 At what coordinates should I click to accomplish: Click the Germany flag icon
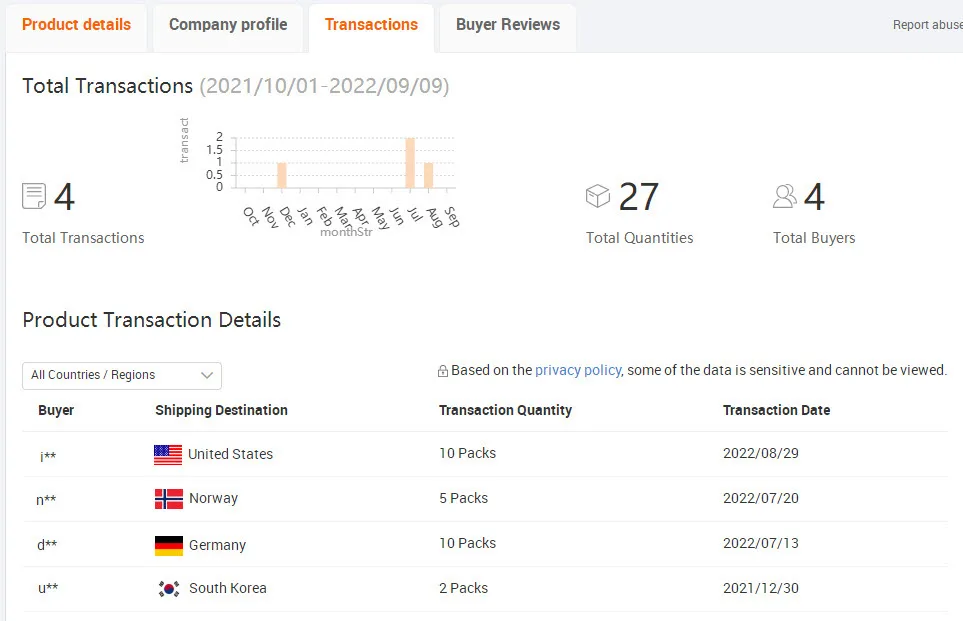pos(169,545)
